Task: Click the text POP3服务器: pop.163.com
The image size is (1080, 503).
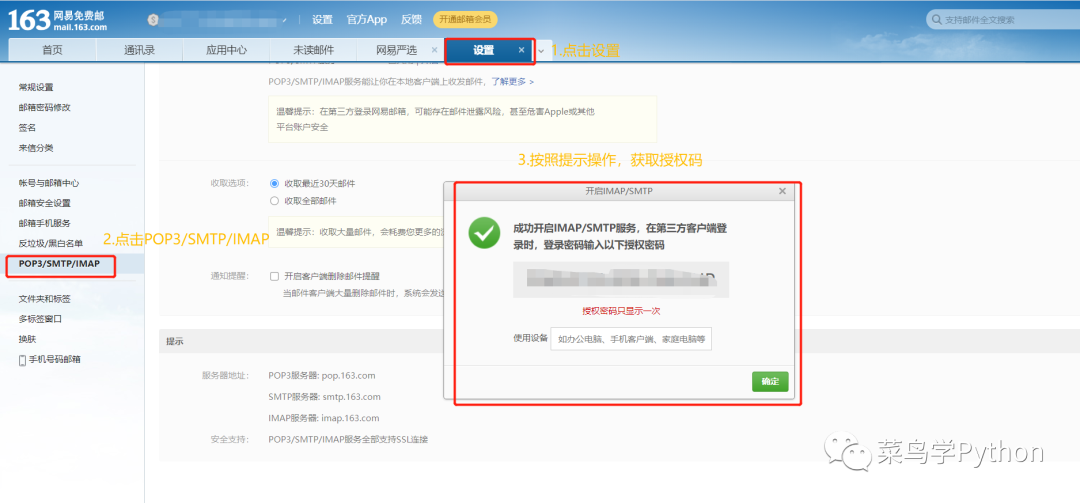Action: click(x=322, y=376)
